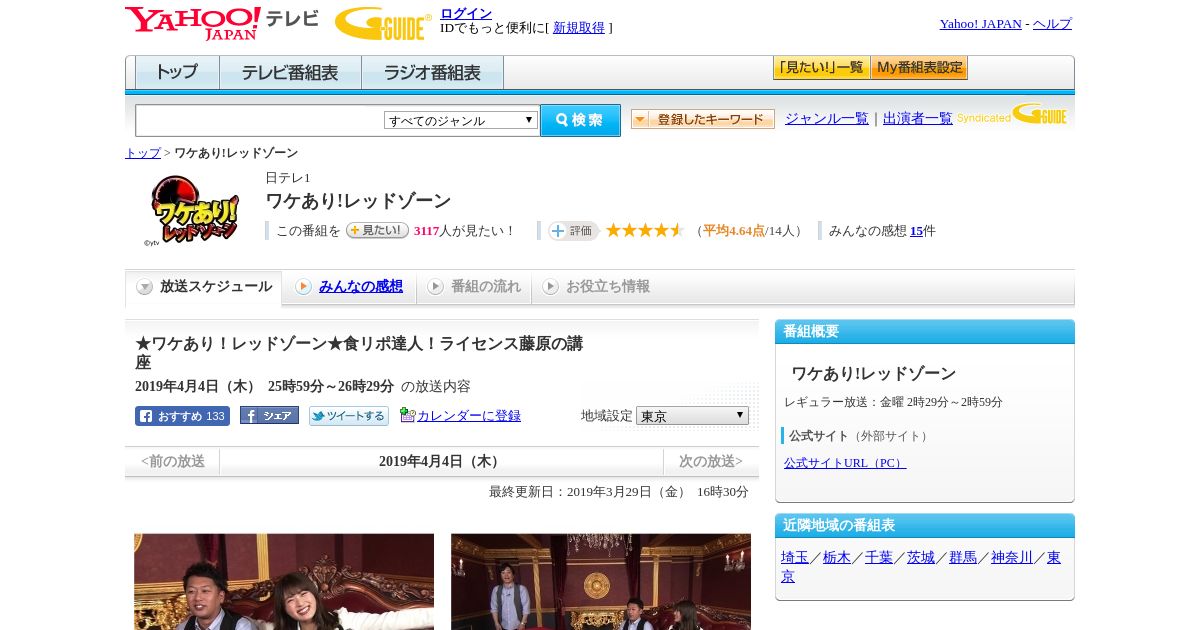Click the calendar icon beside カレンダーに登録
Viewport: 1200px width, 630px height.
(407, 415)
